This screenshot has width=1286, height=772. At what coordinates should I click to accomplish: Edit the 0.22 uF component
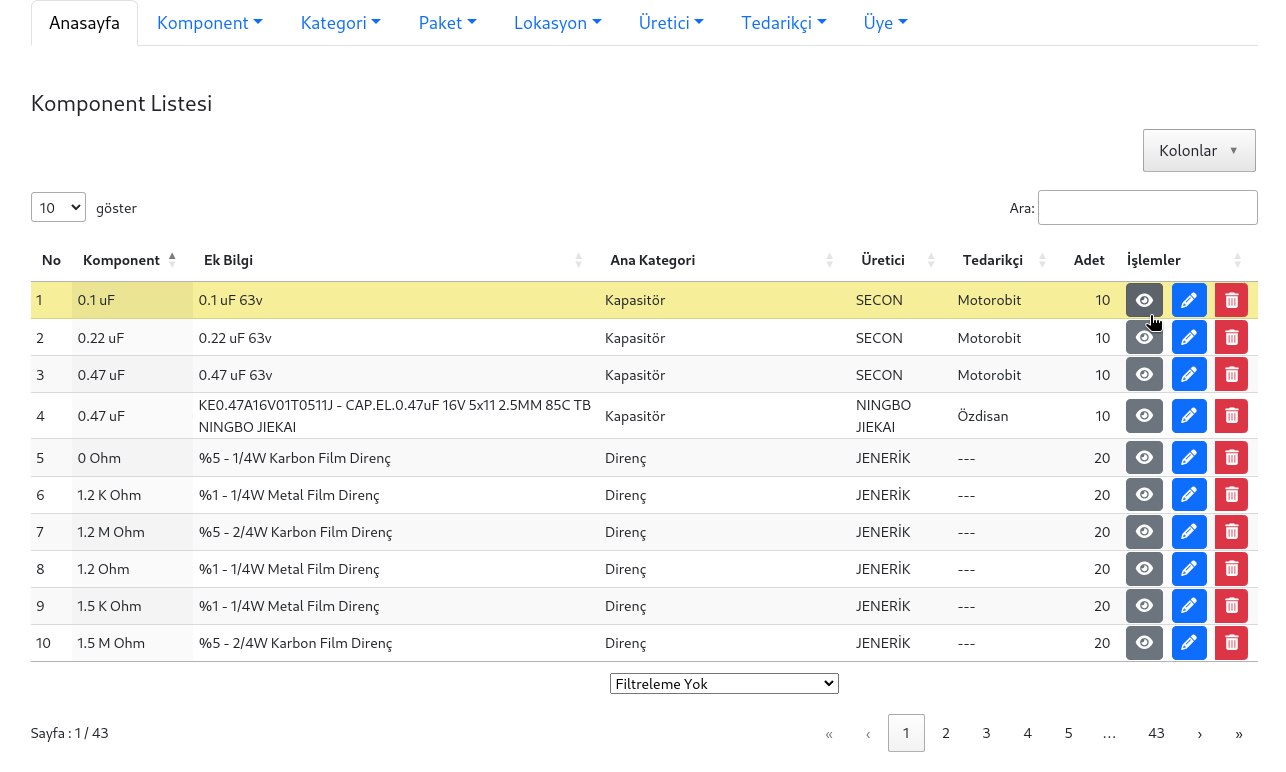tap(1189, 338)
